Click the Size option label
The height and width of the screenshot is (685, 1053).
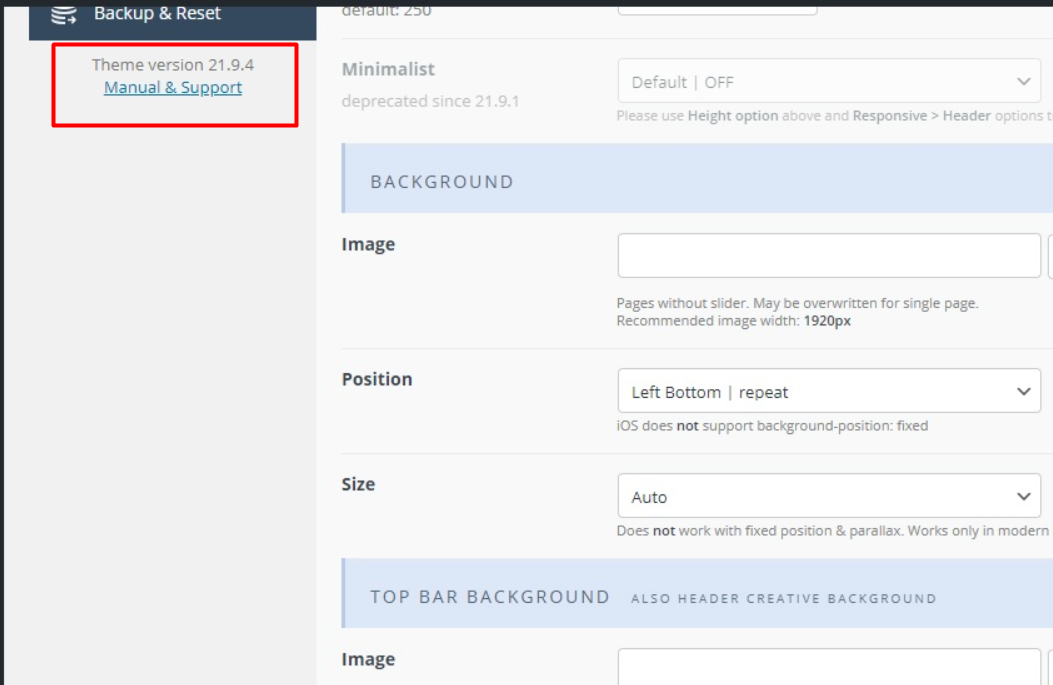(358, 485)
